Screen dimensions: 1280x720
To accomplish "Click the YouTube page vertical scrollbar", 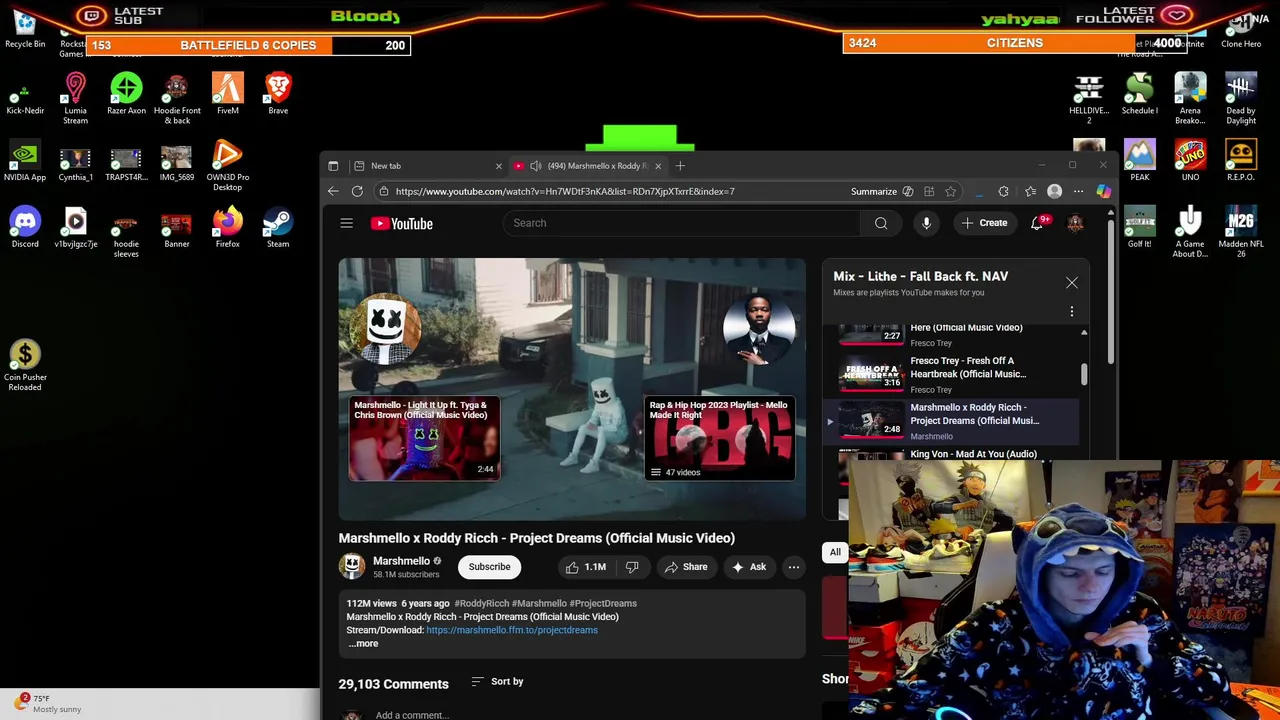I will coord(1111,290).
